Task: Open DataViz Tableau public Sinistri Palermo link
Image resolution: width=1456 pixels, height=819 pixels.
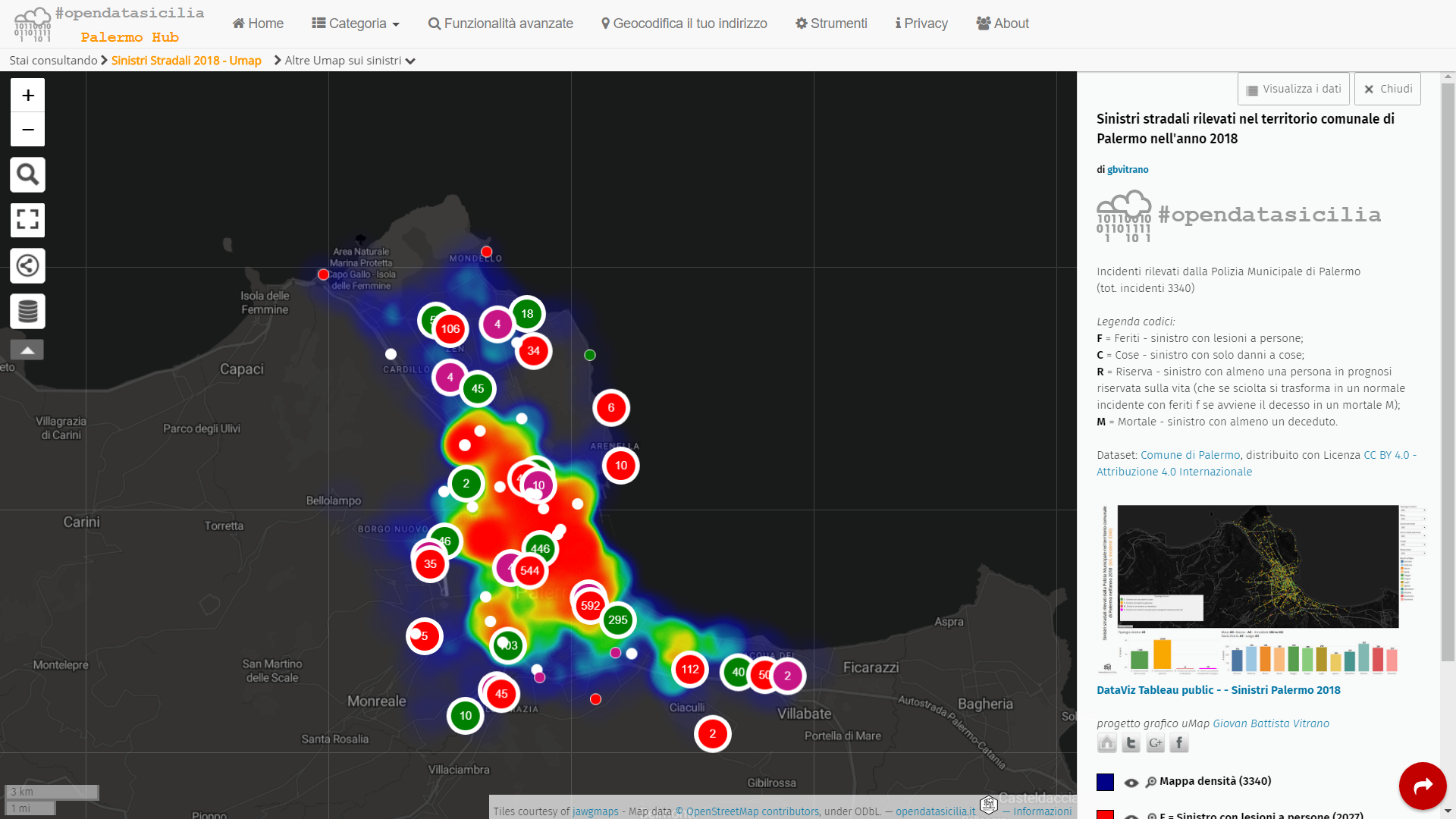Action: click(x=1218, y=690)
